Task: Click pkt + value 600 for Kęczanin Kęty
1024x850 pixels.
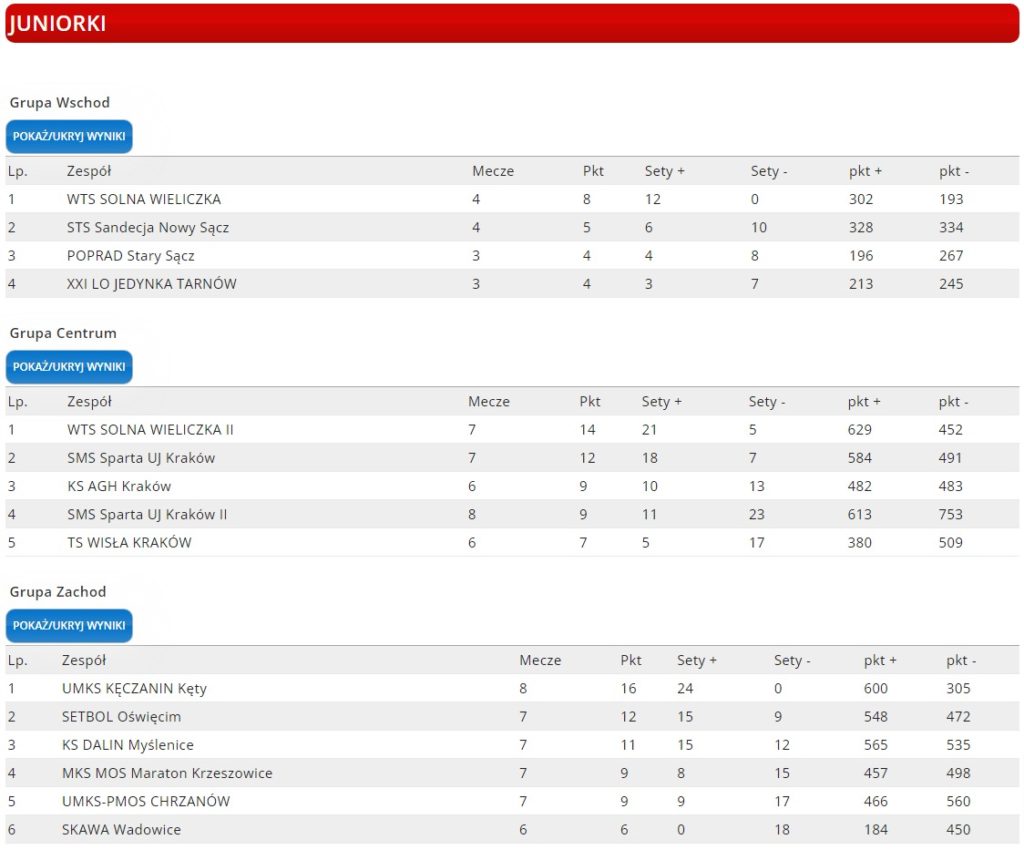Action: click(876, 688)
